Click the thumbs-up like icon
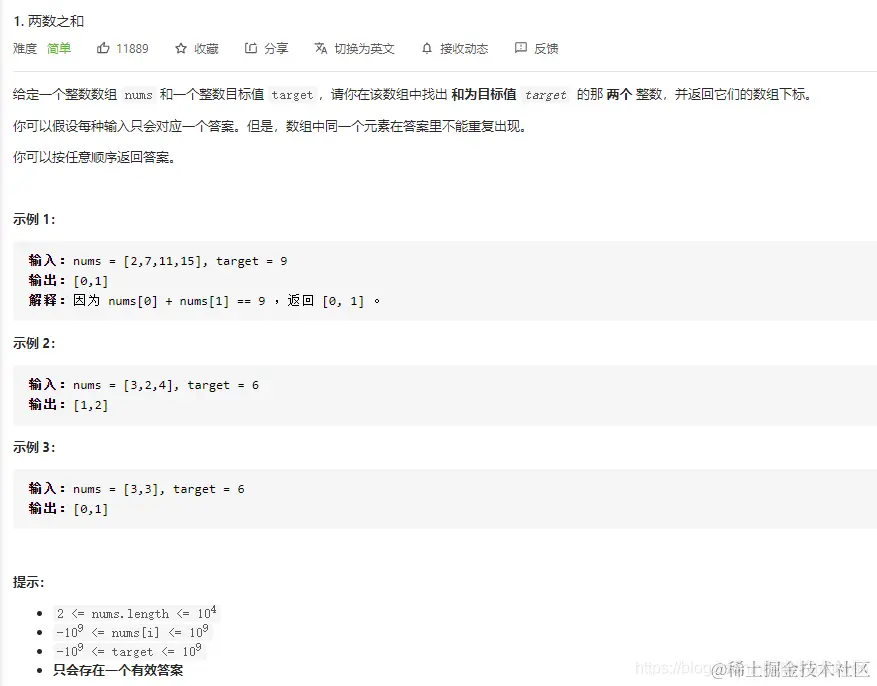Screen dimensions: 877x686 (x=103, y=47)
